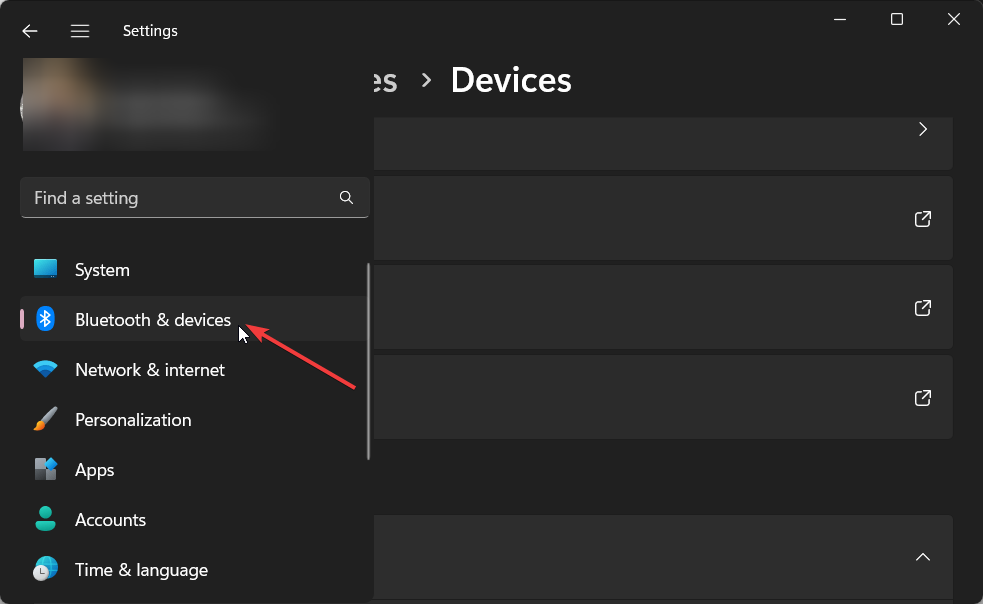Open the first external link row icon

tap(923, 218)
